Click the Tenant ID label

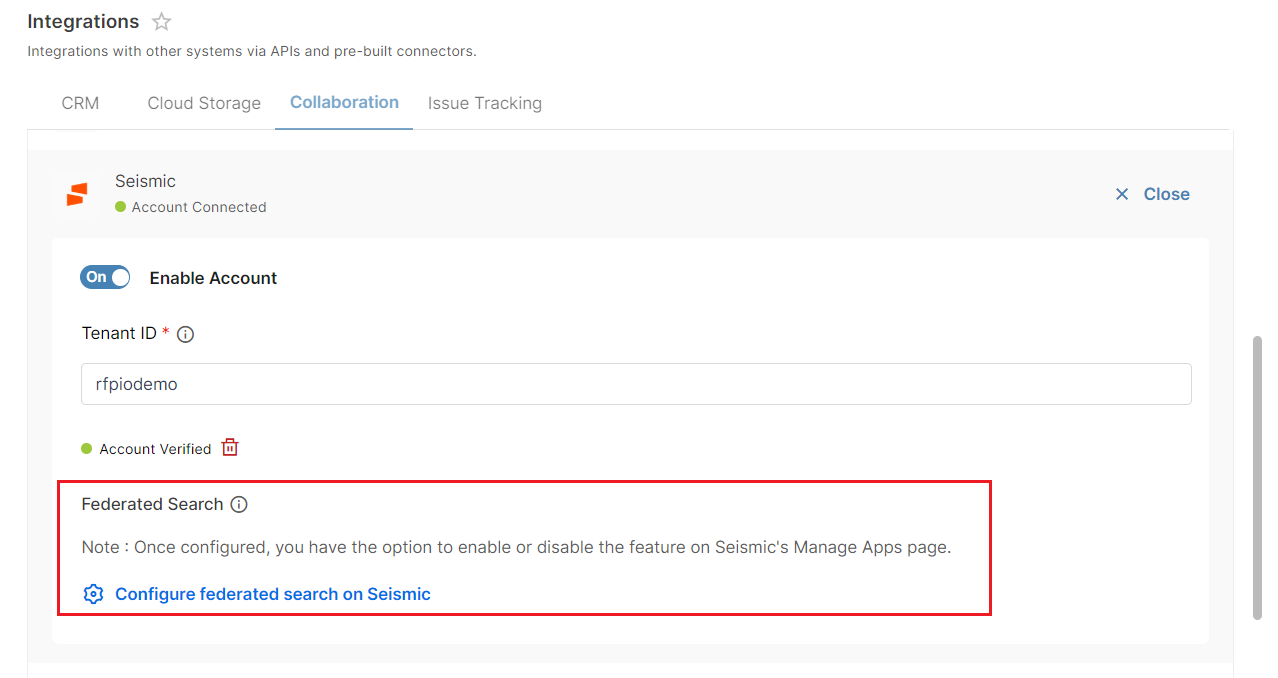coord(119,334)
